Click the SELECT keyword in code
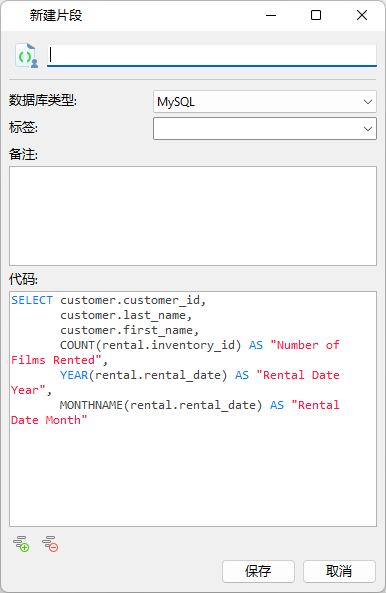Screen dimensions: 386x593 [32, 300]
